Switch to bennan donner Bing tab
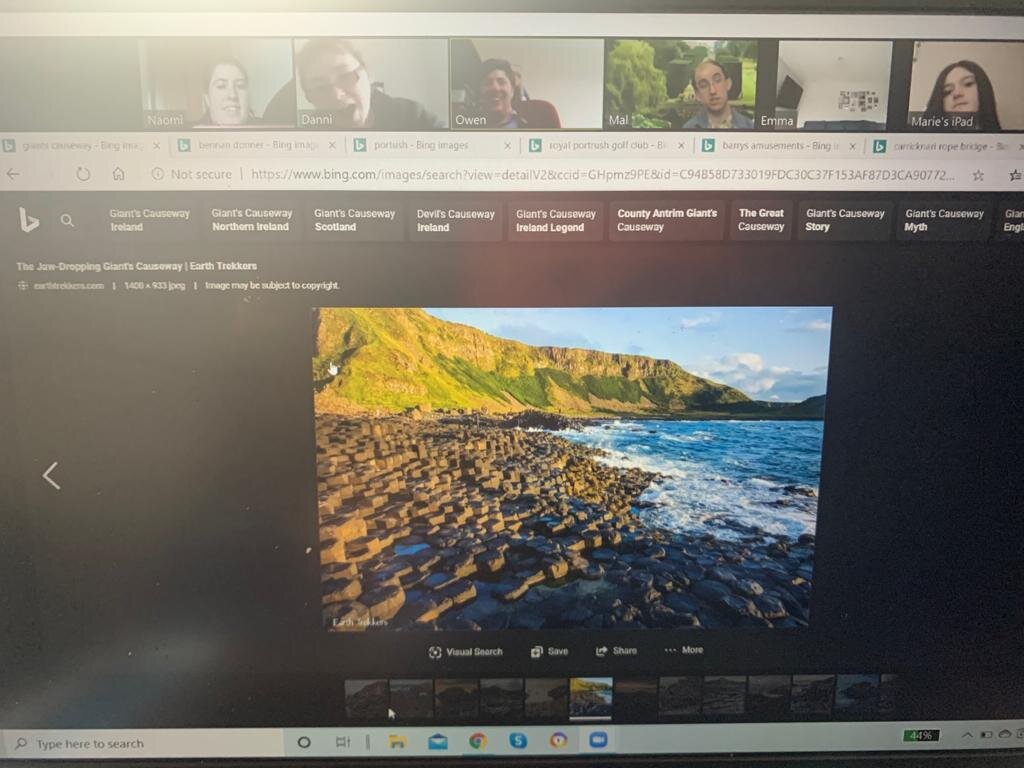Screen dimensions: 1024x768 [x=257, y=145]
